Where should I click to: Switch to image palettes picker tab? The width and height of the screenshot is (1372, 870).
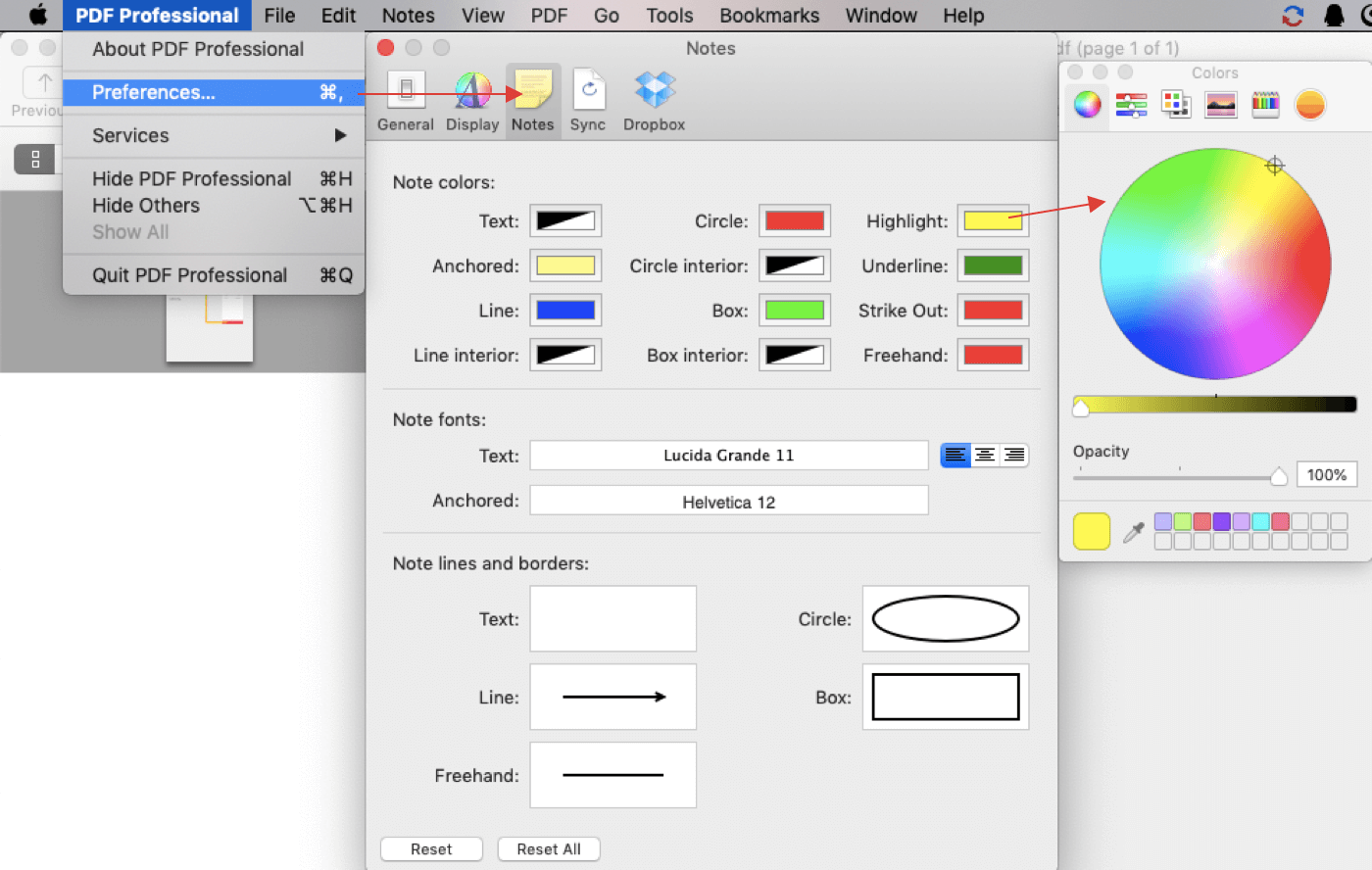1220,104
